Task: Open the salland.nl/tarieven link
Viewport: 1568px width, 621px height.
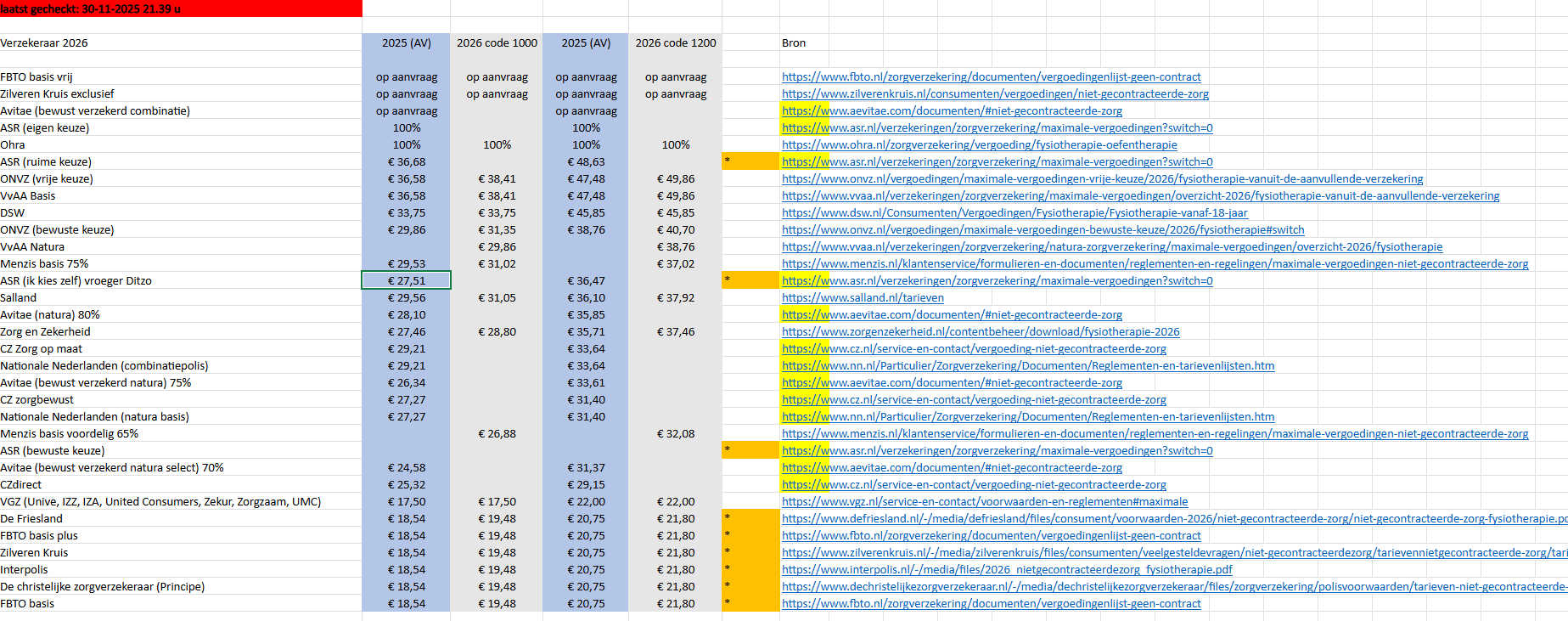Action: pos(863,298)
